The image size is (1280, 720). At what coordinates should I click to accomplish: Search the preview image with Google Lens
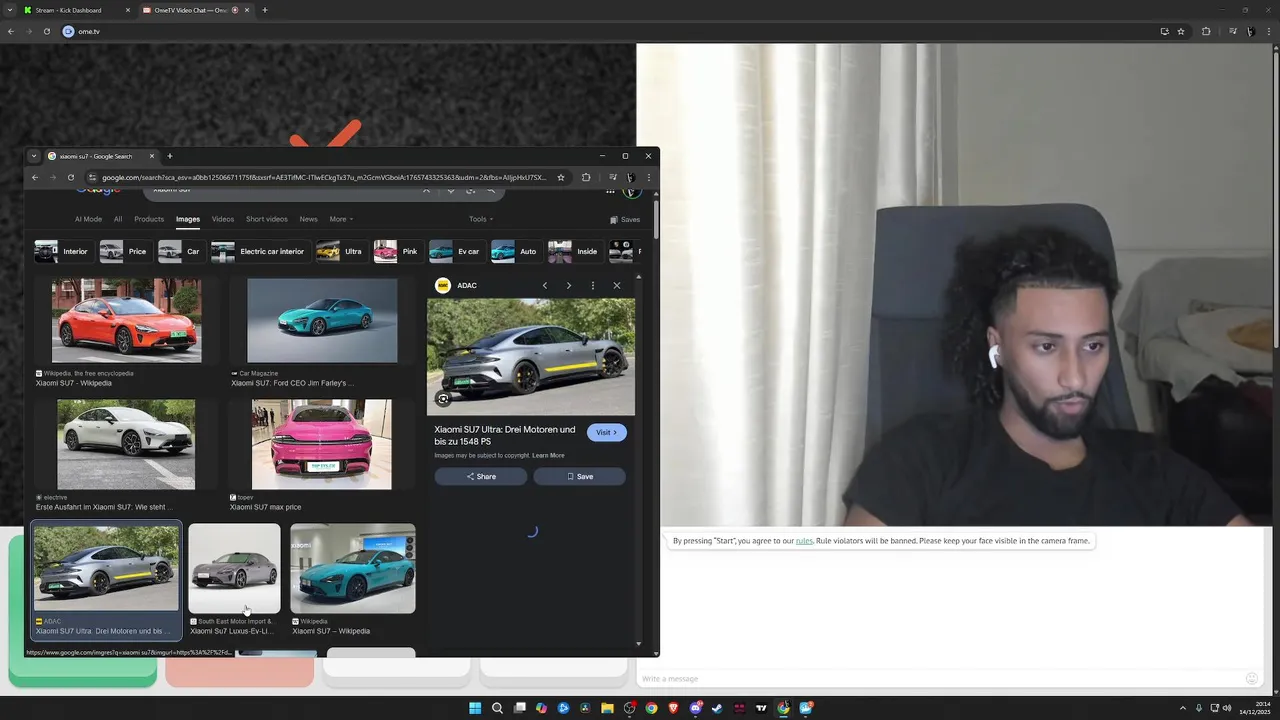[443, 399]
